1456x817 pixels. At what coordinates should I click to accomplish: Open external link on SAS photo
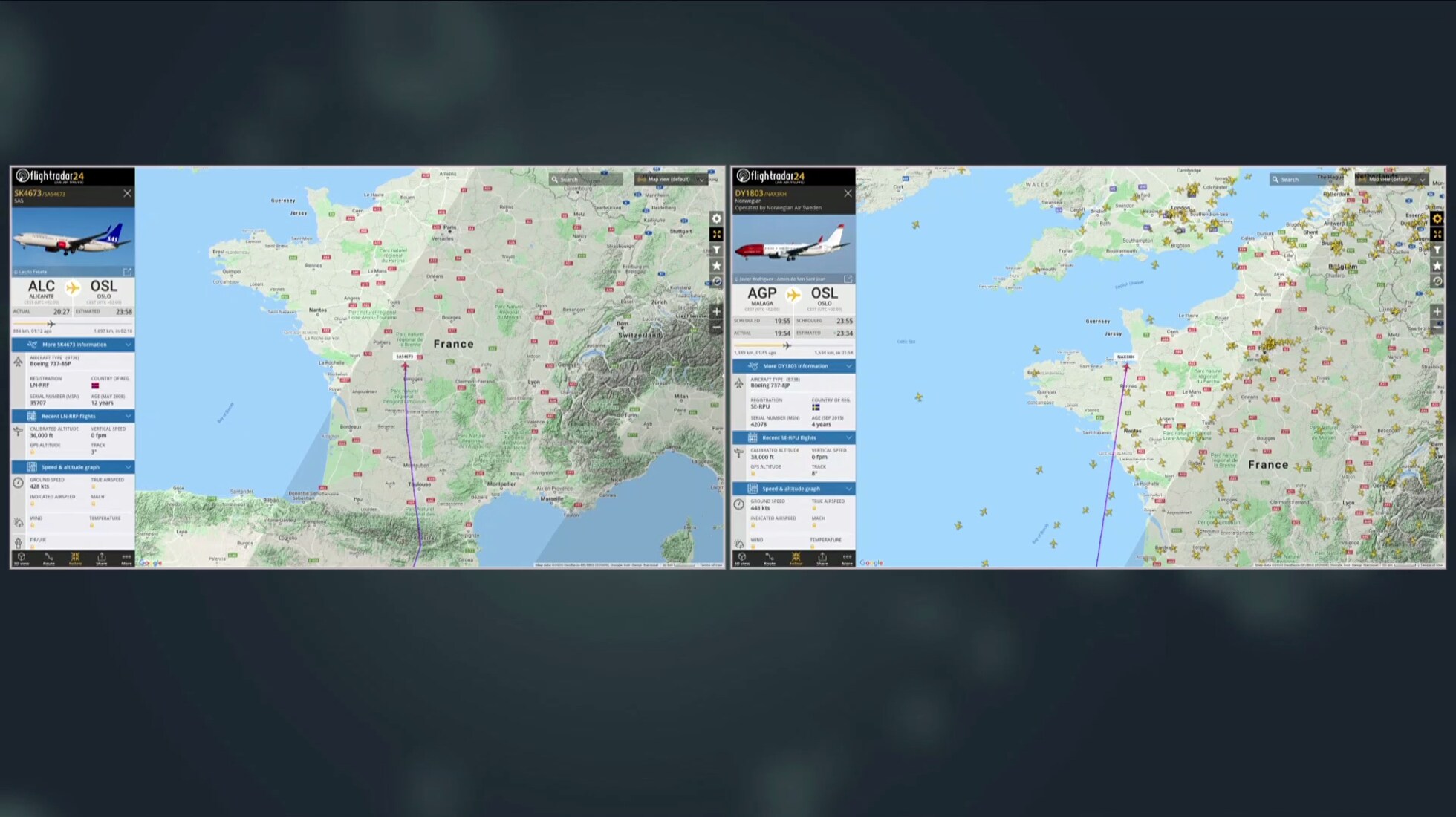click(x=127, y=272)
